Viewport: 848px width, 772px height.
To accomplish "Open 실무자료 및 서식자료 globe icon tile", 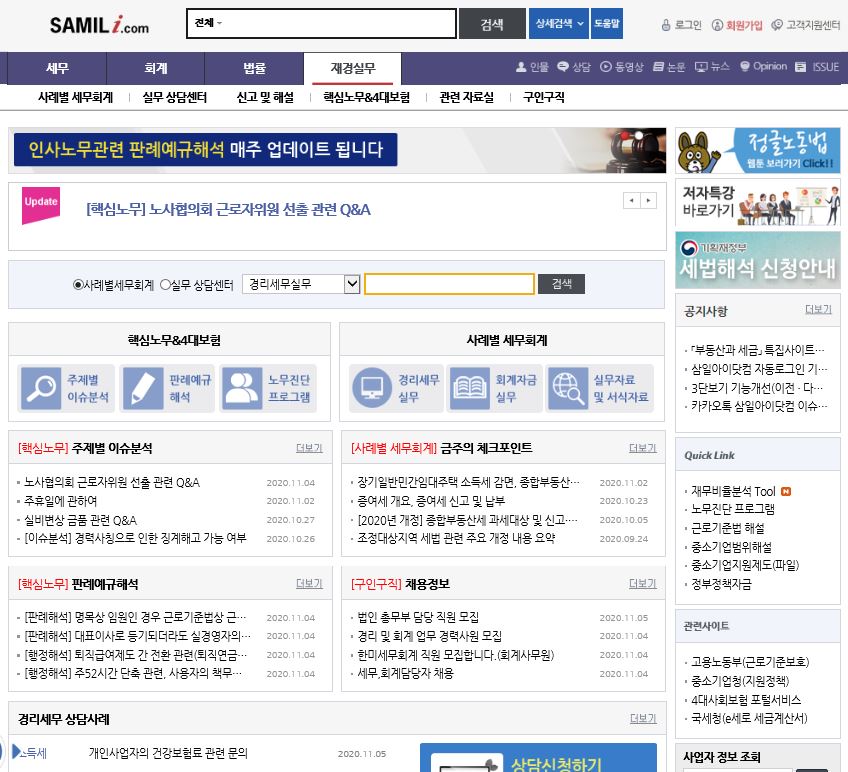I will [600, 388].
